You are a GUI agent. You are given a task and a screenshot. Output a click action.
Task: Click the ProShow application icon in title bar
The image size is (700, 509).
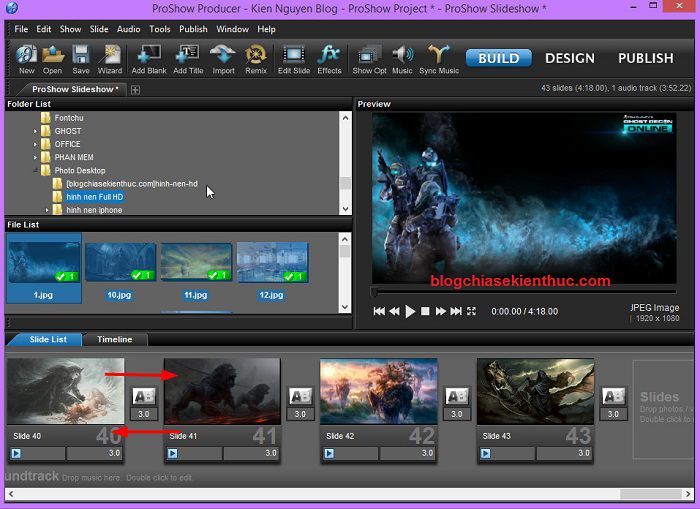12,8
